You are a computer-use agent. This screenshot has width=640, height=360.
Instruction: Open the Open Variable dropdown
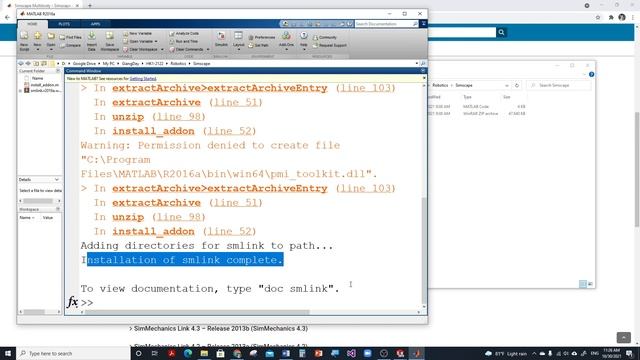(x=156, y=41)
